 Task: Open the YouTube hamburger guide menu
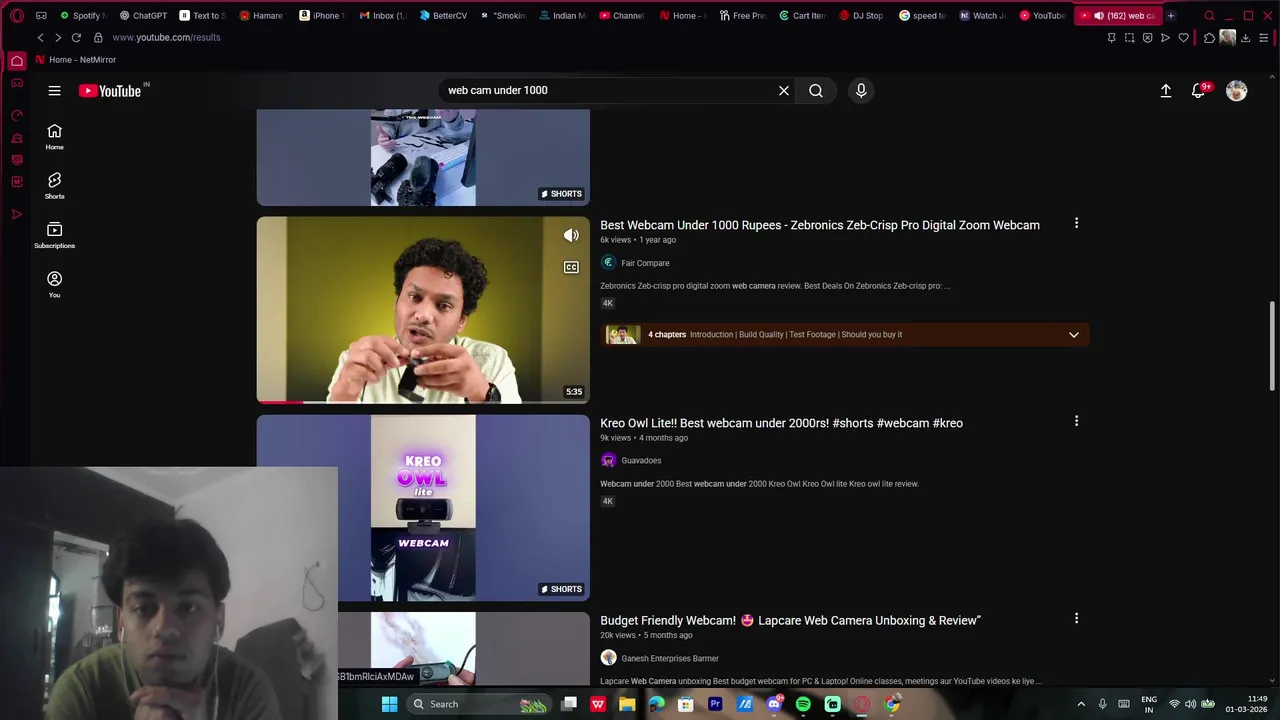[x=54, y=90]
